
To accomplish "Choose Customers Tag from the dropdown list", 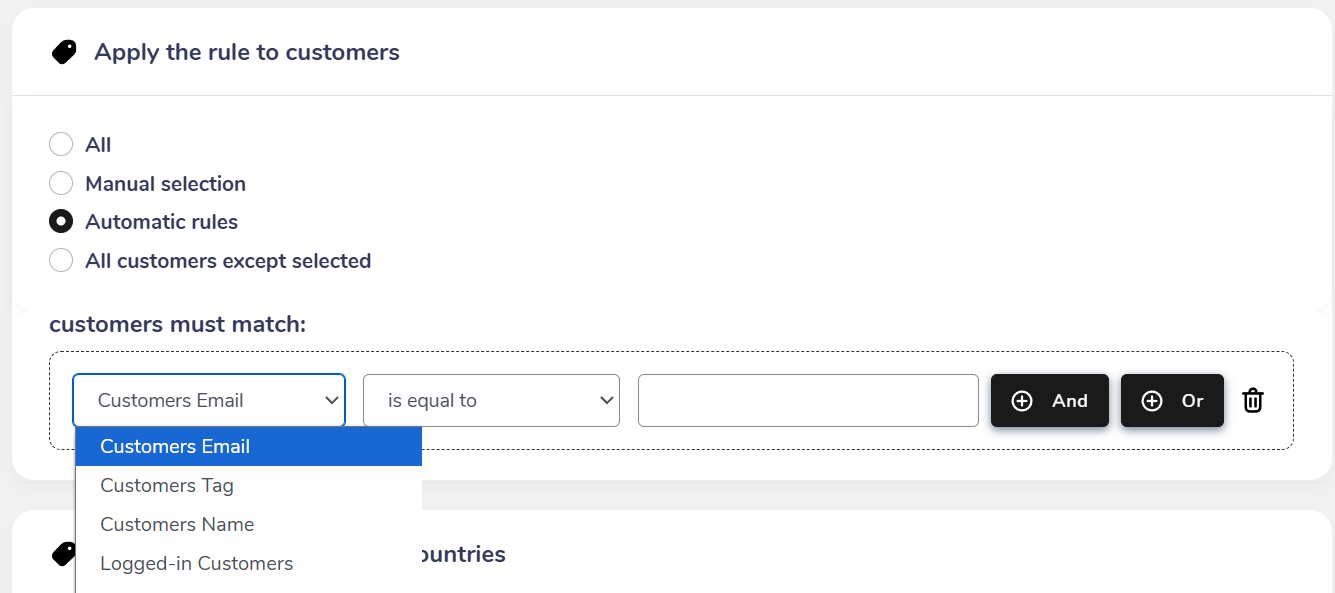I will coord(167,486).
